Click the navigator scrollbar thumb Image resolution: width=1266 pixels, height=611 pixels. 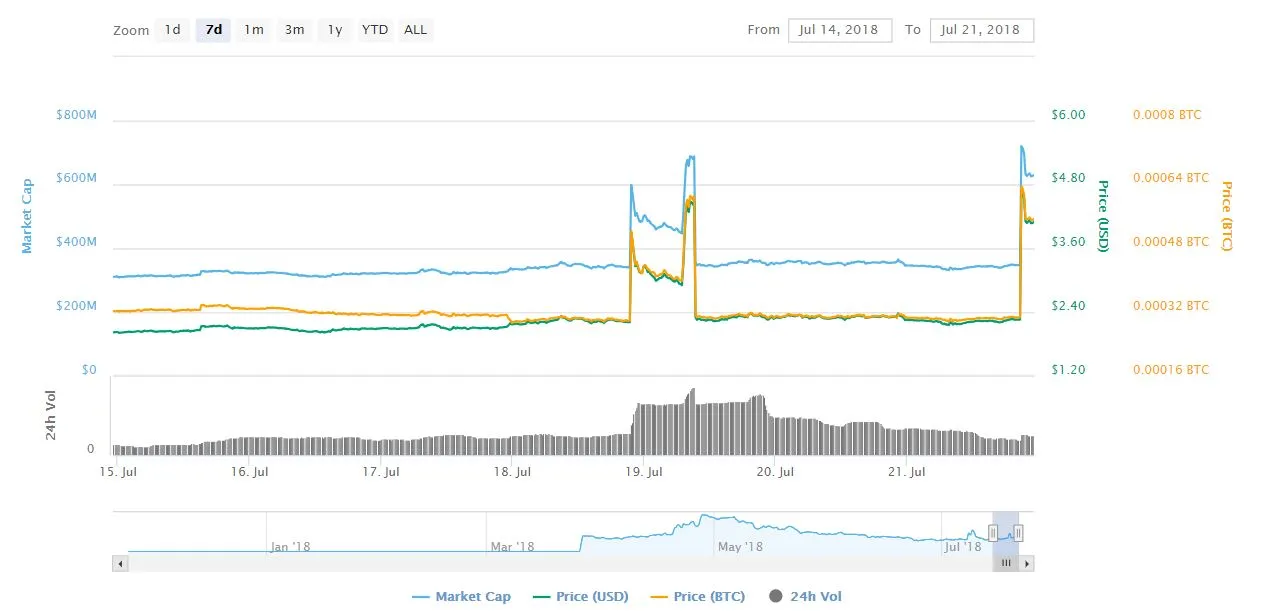(x=1006, y=564)
